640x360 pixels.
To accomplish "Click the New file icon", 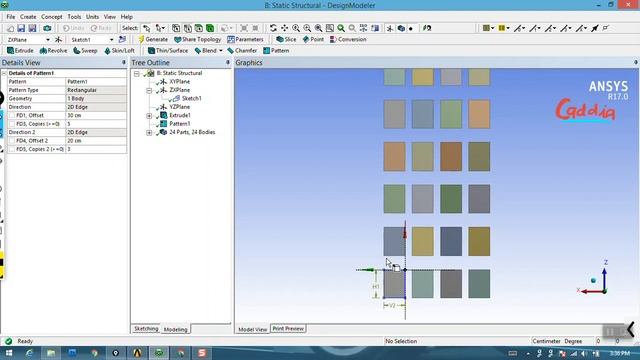I will 11,28.
